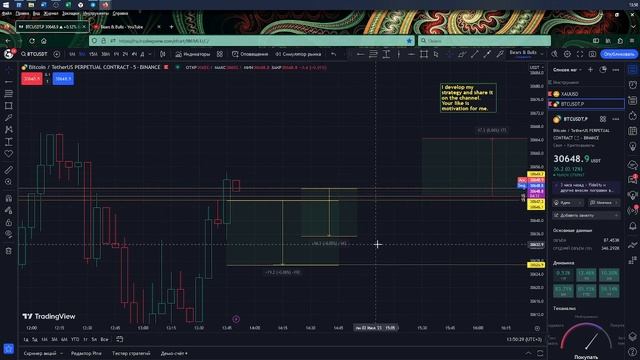Open the candlestick chart type selector

(x=163, y=54)
